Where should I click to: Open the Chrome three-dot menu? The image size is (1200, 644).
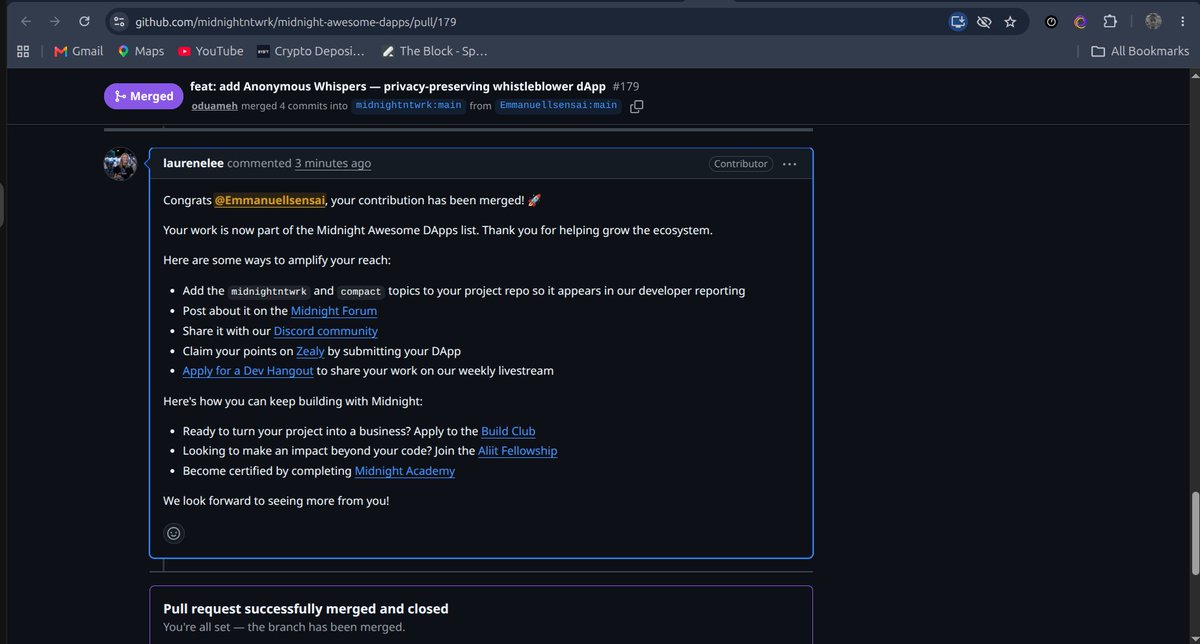[x=1182, y=21]
